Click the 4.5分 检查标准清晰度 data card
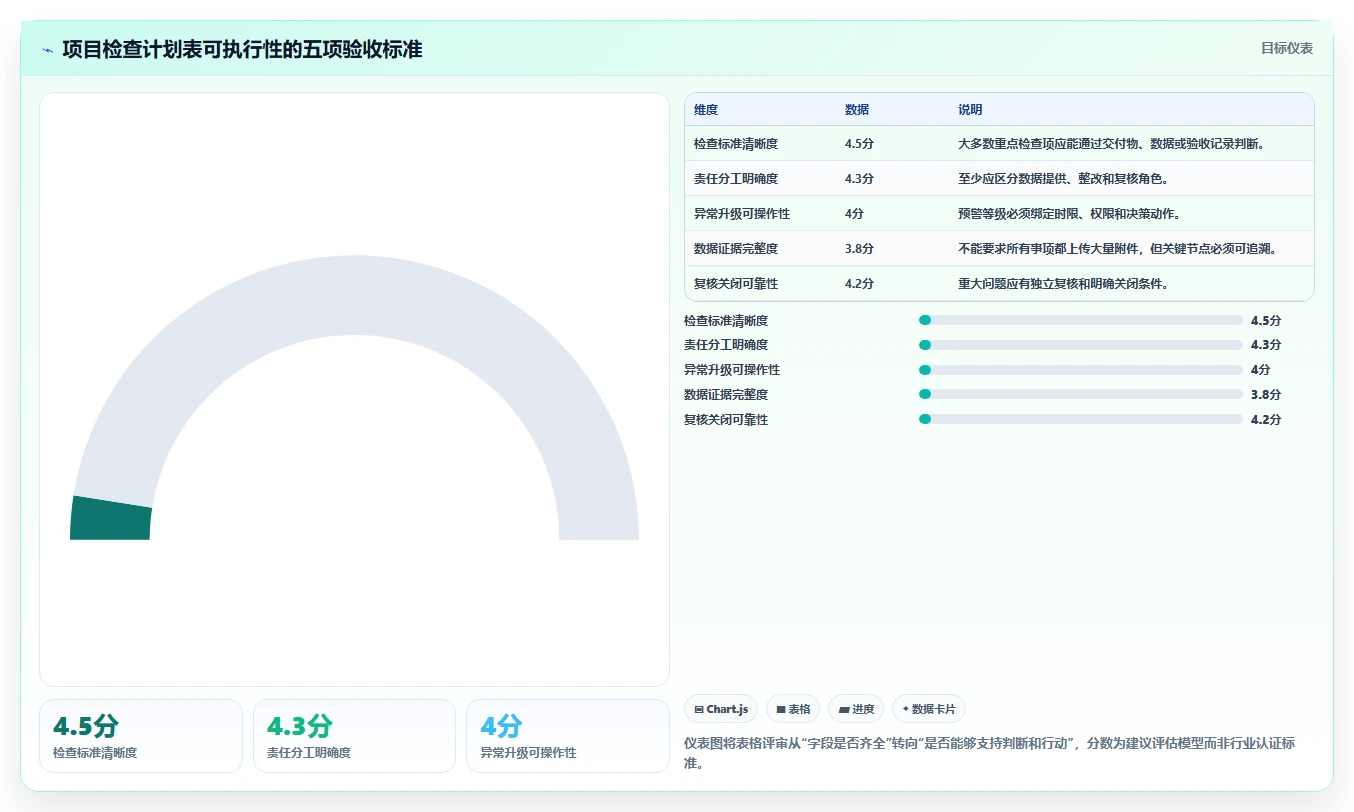The height and width of the screenshot is (812, 1354). [x=141, y=736]
